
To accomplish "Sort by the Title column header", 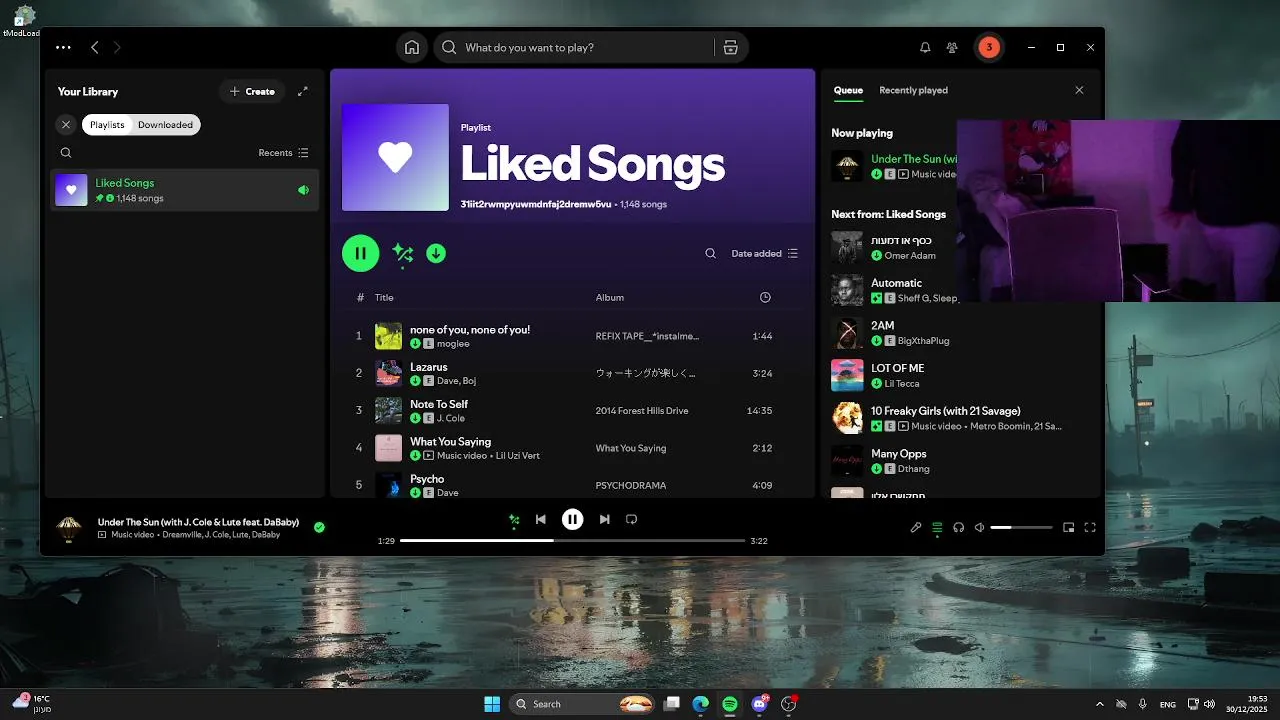I will [384, 297].
